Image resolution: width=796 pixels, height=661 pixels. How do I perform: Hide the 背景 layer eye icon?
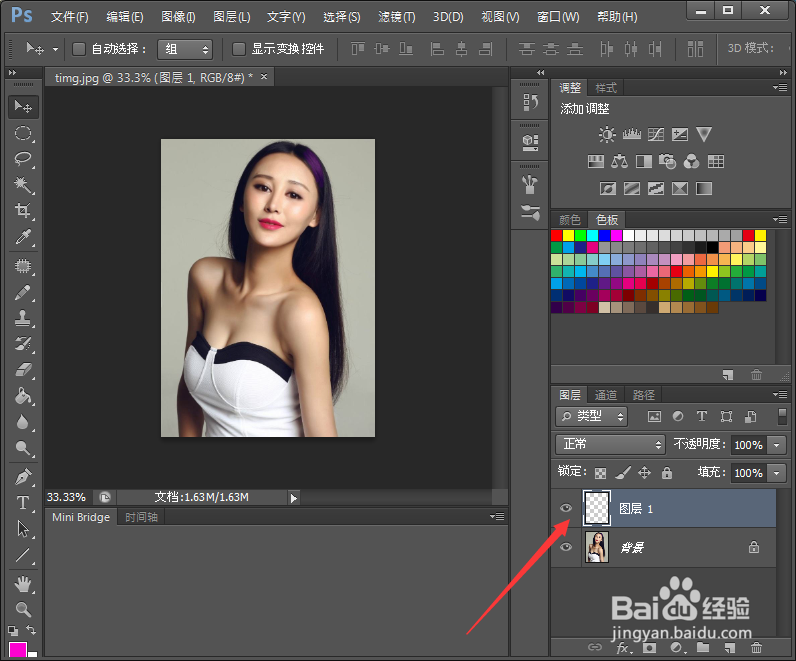click(566, 547)
